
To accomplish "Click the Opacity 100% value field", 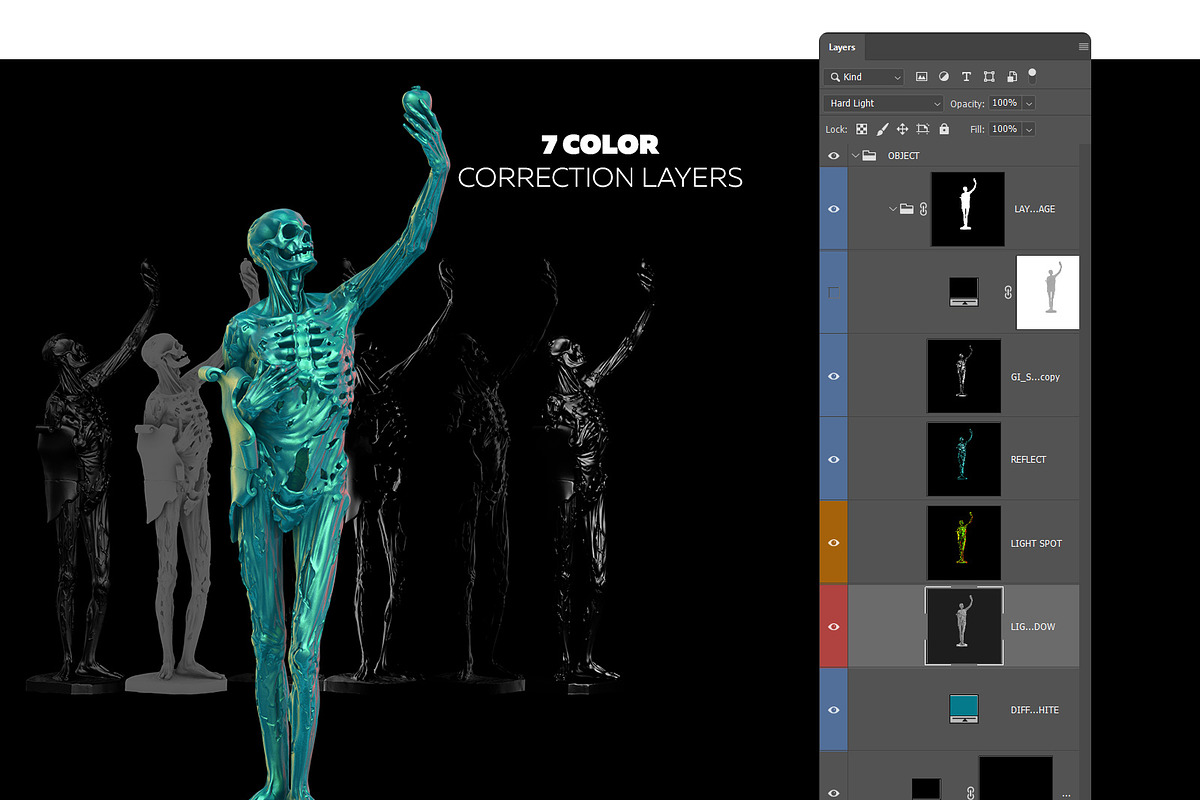I will tap(1005, 103).
